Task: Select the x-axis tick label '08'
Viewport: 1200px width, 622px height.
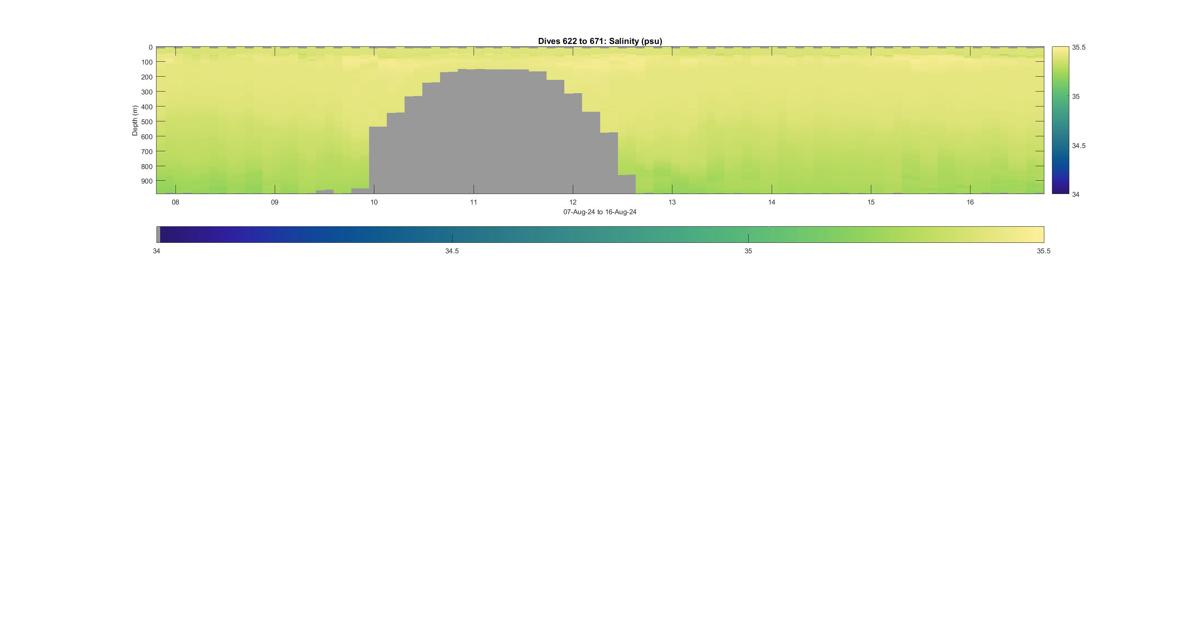Action: [176, 202]
